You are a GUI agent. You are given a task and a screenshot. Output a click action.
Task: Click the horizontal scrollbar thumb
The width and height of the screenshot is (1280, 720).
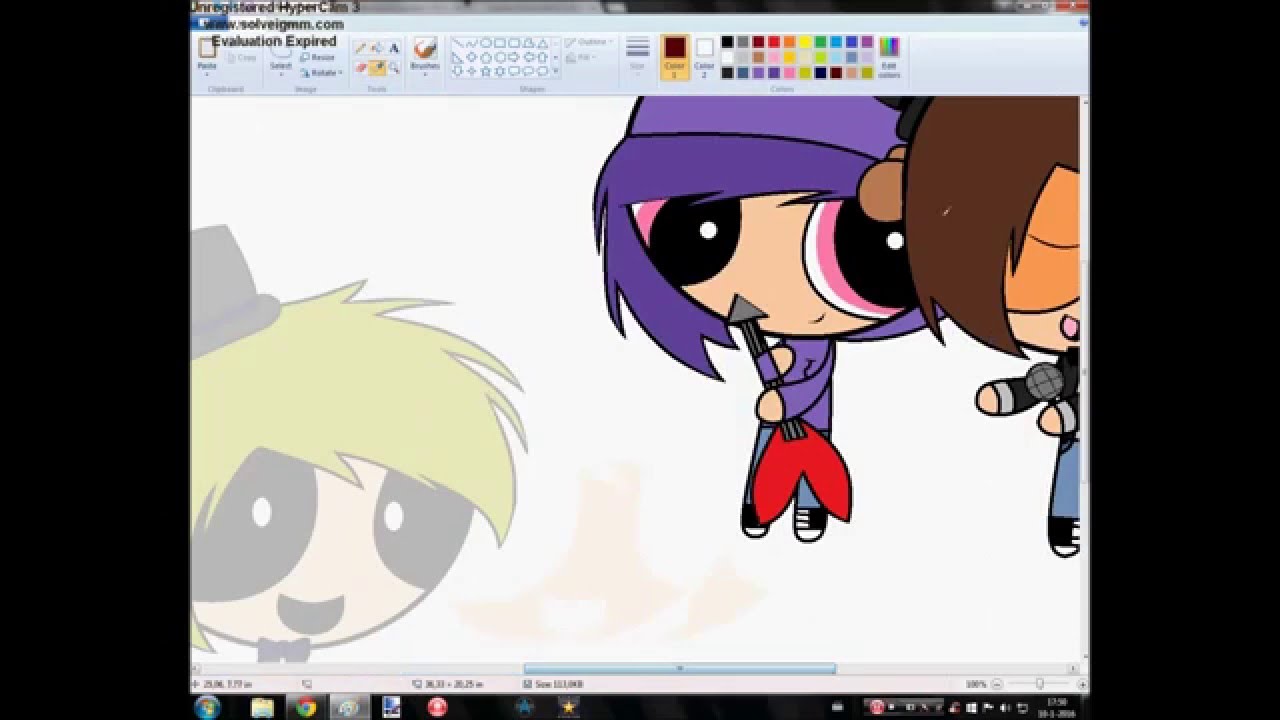(679, 669)
